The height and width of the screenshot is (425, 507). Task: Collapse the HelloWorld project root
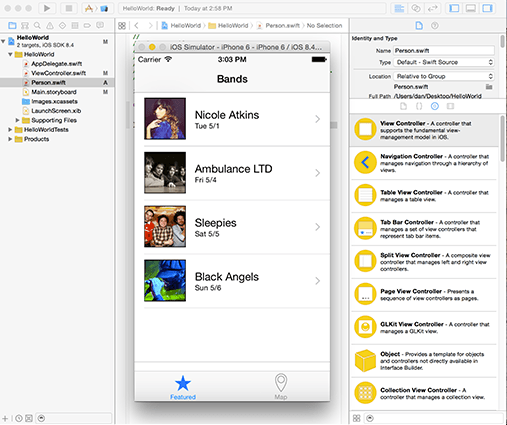pyautogui.click(x=3, y=41)
